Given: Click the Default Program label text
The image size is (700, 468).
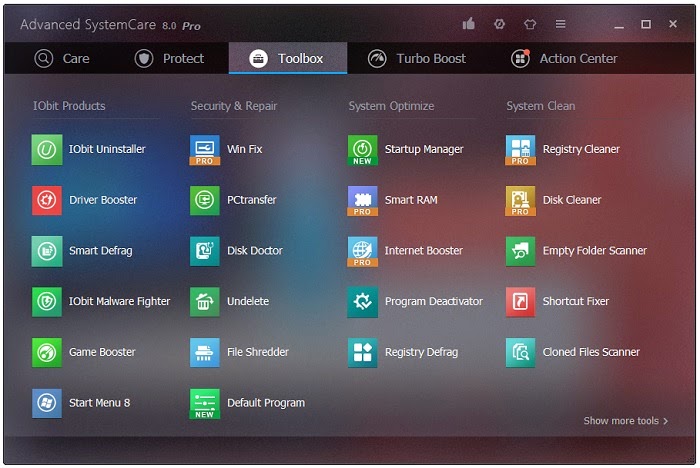Looking at the screenshot, I should 266,403.
